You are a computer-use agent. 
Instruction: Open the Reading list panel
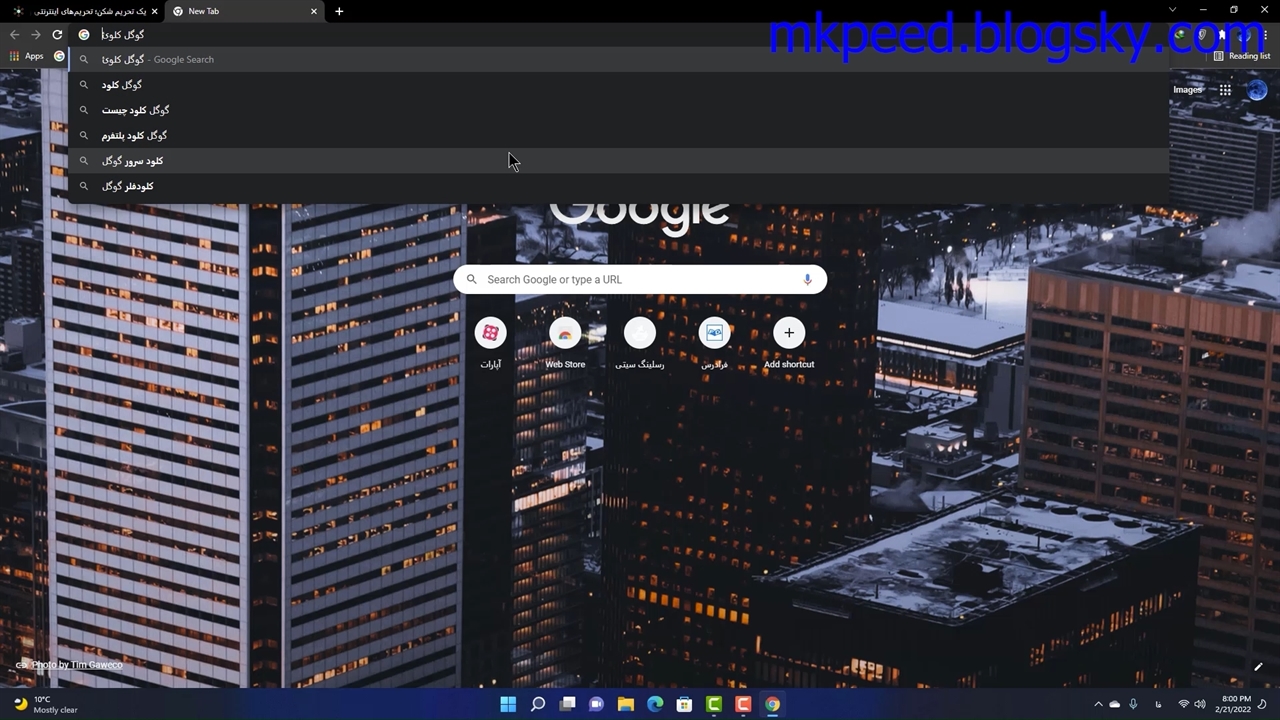(1241, 56)
